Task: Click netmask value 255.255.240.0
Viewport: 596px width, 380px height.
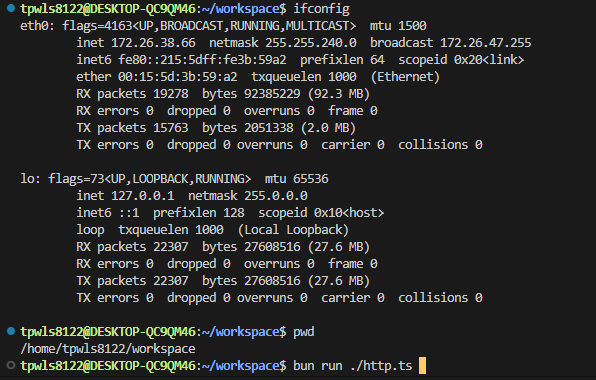Action: tap(311, 43)
